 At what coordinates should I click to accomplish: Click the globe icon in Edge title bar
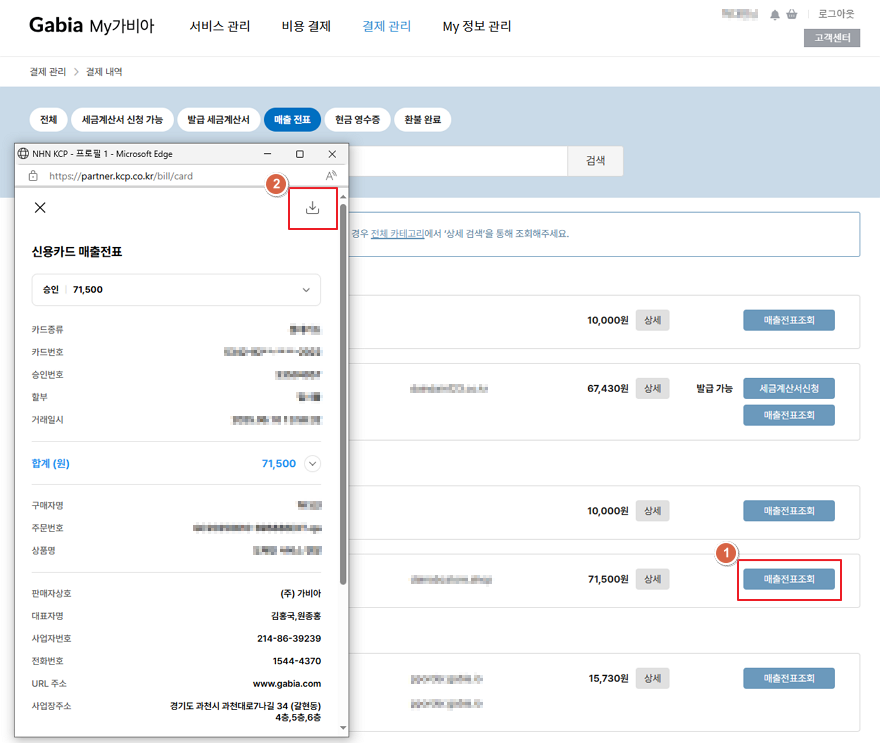(x=23, y=154)
